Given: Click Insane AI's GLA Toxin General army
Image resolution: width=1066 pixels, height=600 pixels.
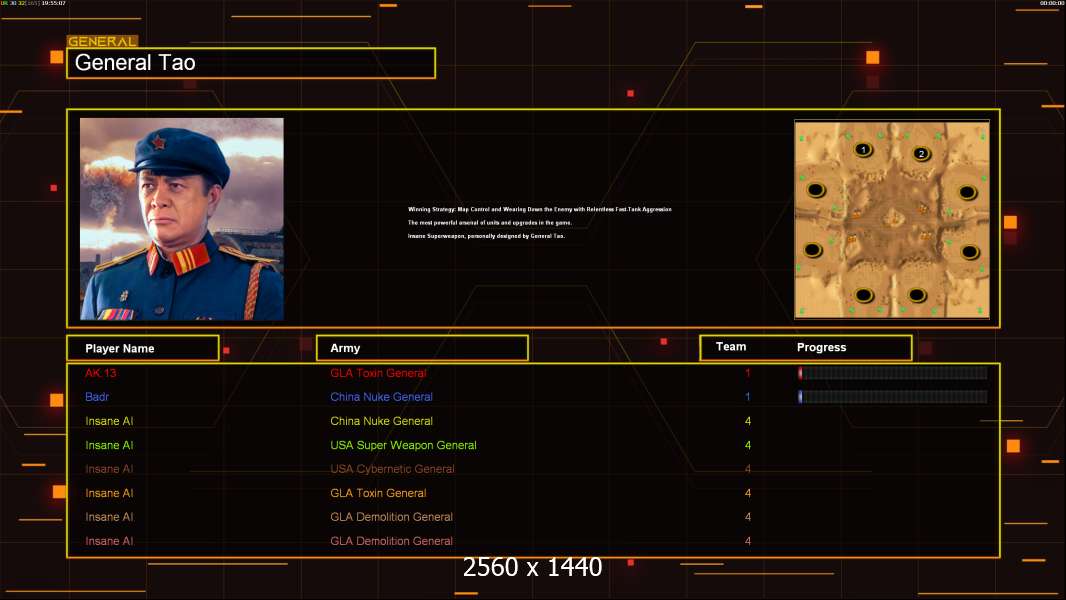Looking at the screenshot, I should 378,493.
